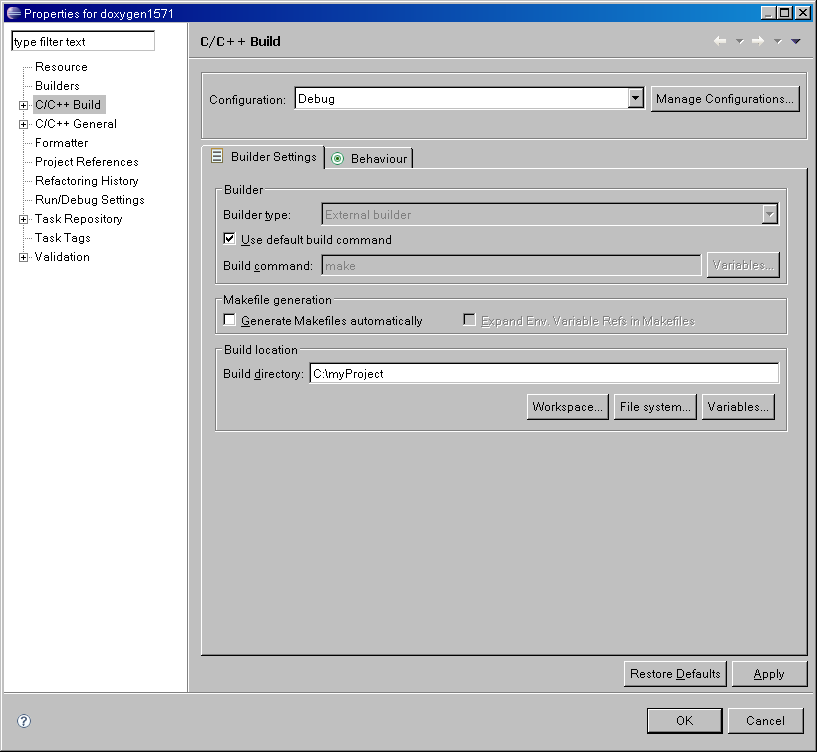817x752 pixels.
Task: Click the help question mark icon
Action: 24,721
